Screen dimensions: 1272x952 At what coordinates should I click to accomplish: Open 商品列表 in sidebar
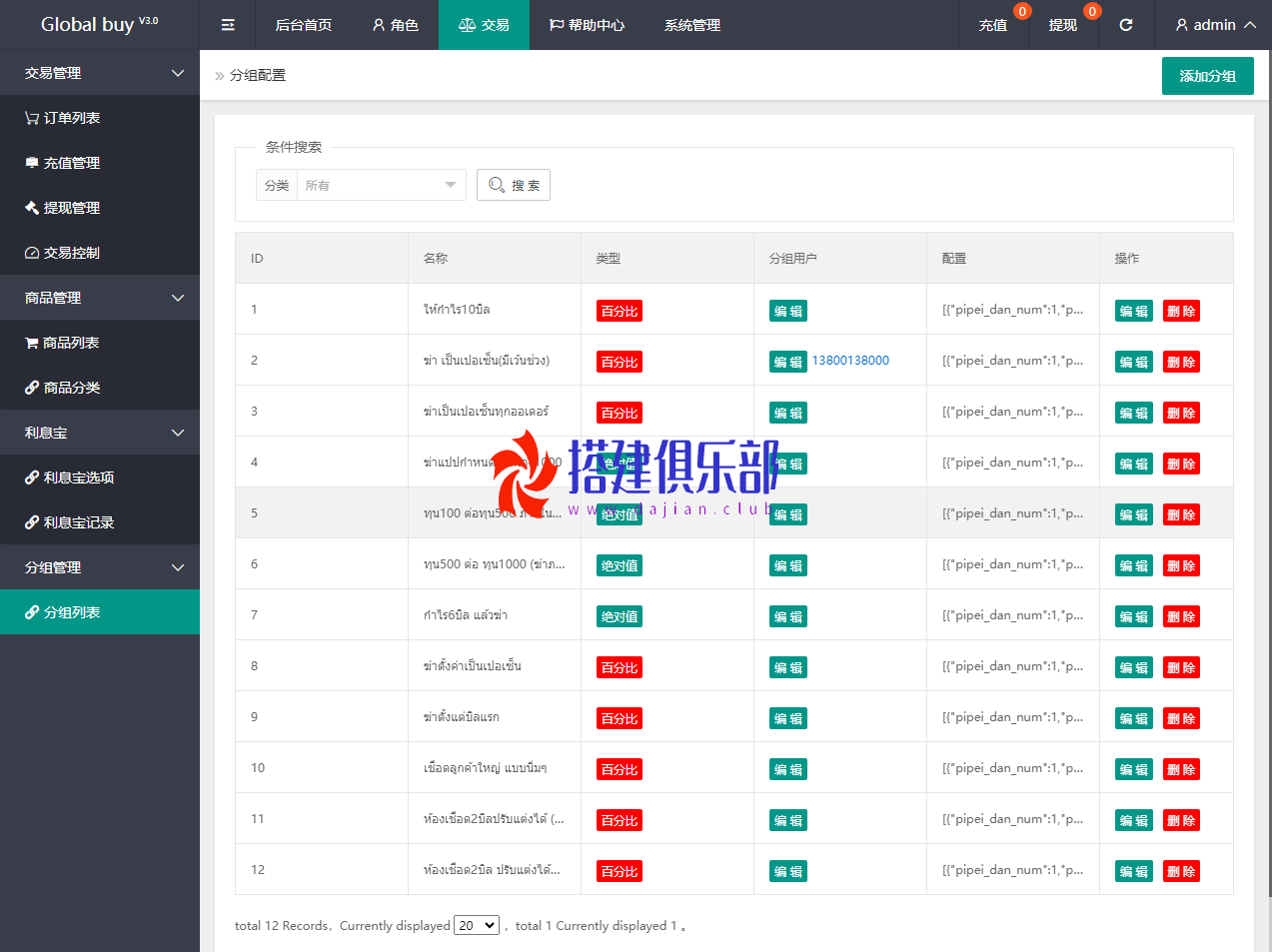(100, 343)
